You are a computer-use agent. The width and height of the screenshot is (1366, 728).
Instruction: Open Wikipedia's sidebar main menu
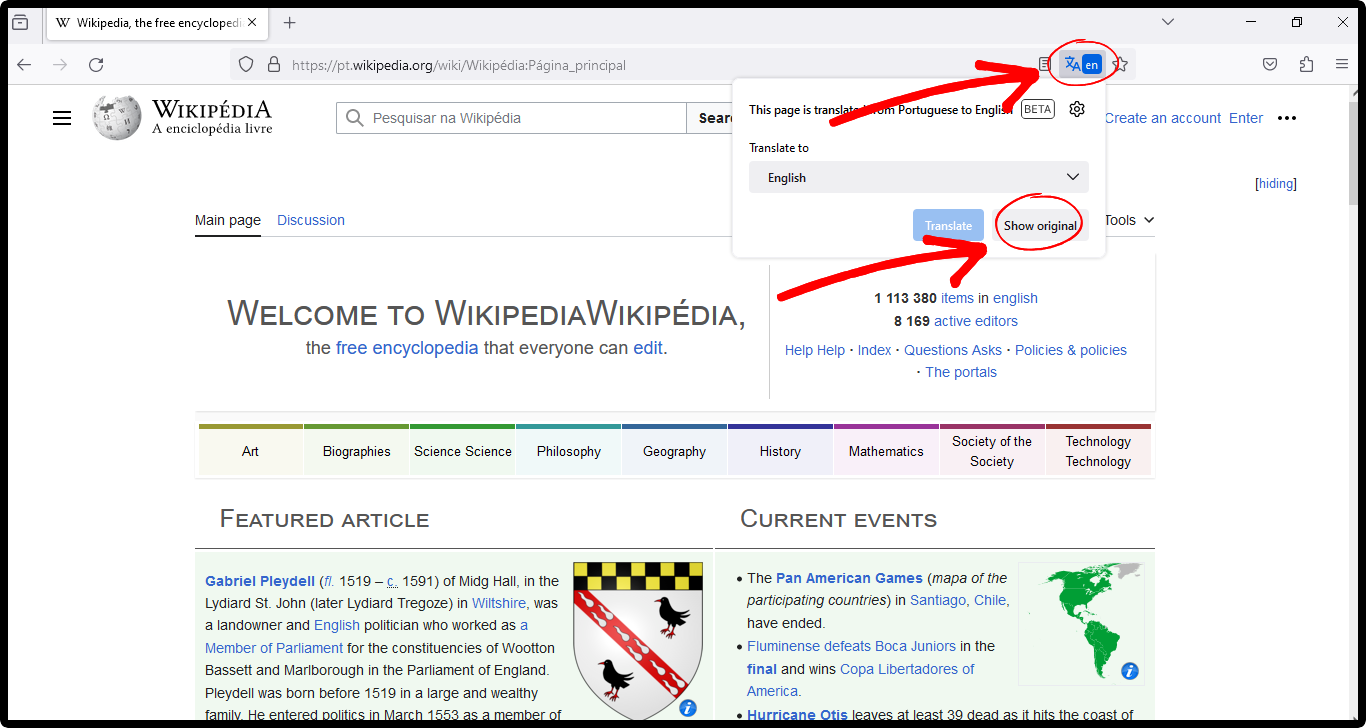62,118
